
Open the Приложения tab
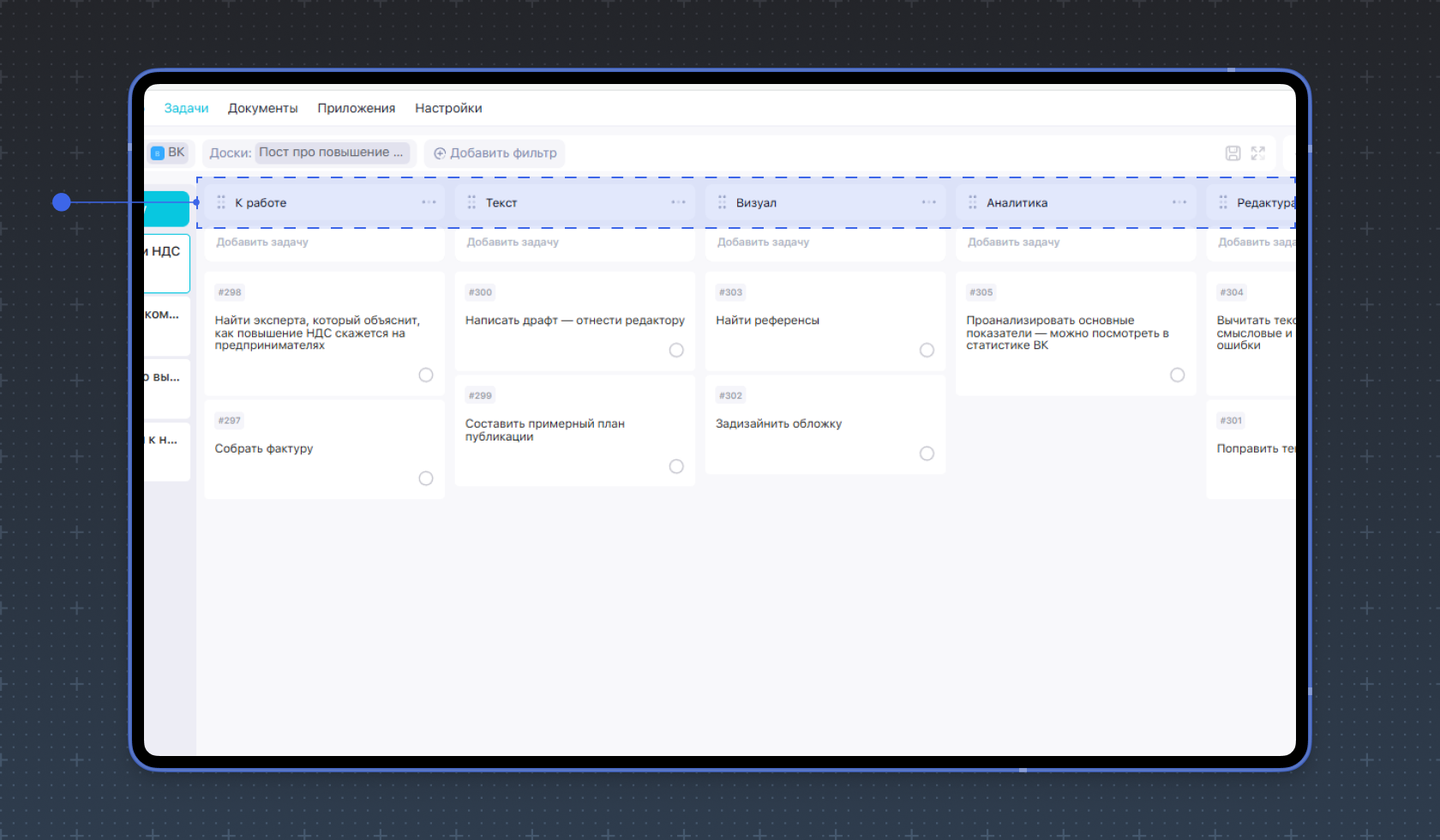coord(356,108)
